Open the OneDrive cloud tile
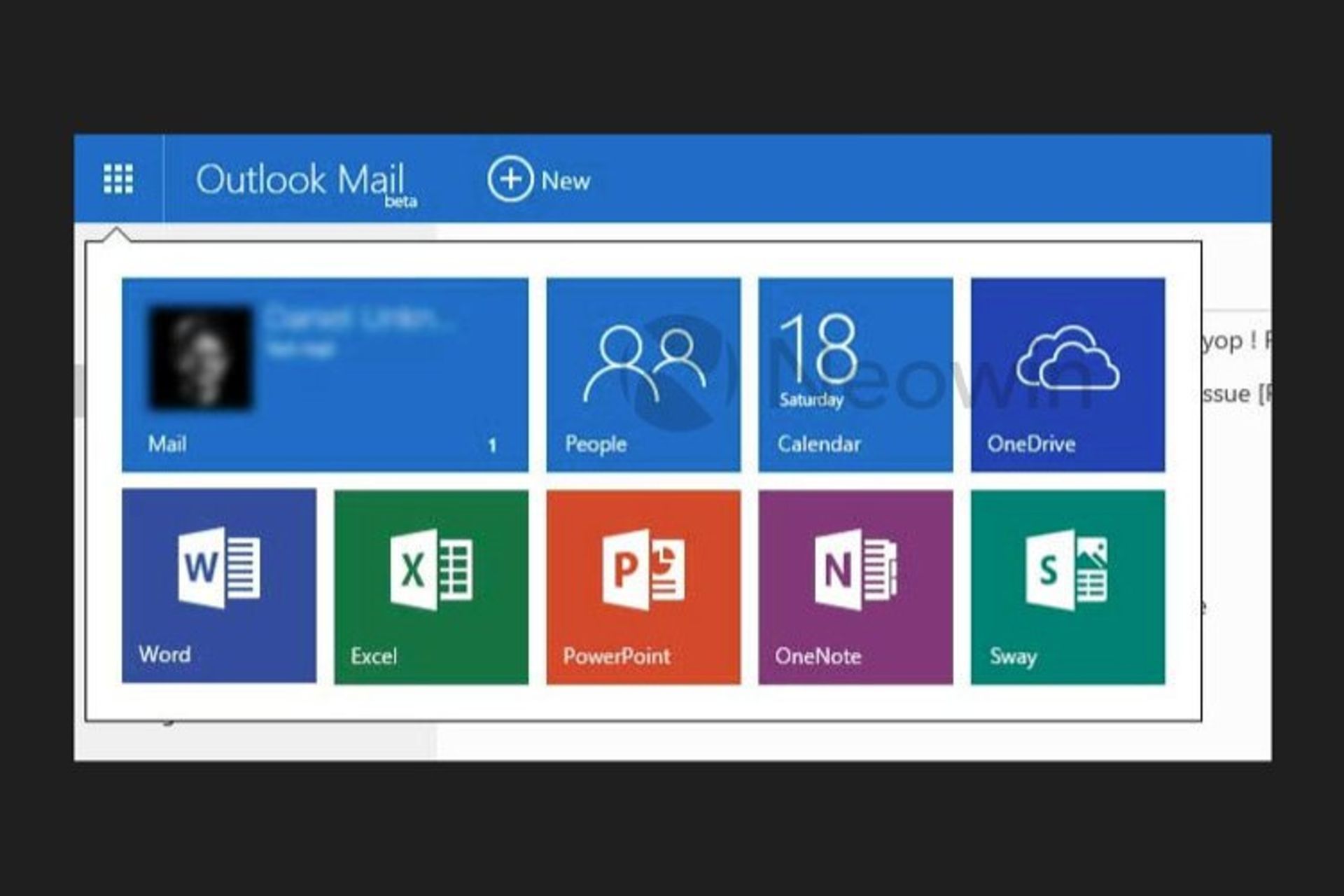This screenshot has width=1344, height=896. [x=1067, y=374]
